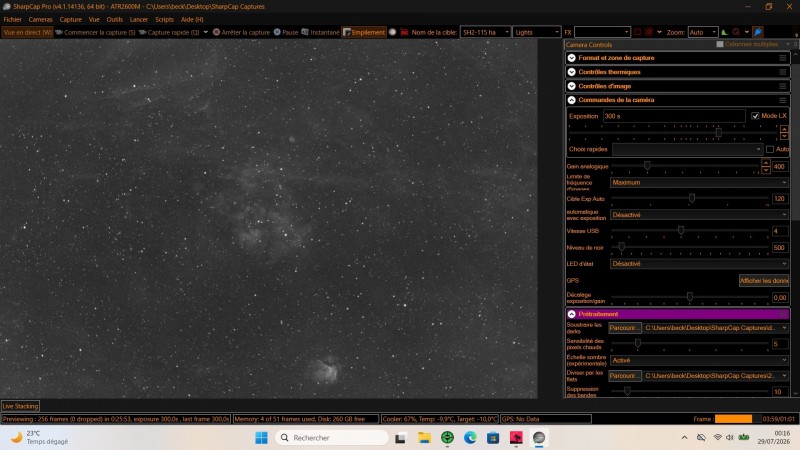Open the Outils menu
Viewport: 800px width, 450px height.
click(114, 19)
